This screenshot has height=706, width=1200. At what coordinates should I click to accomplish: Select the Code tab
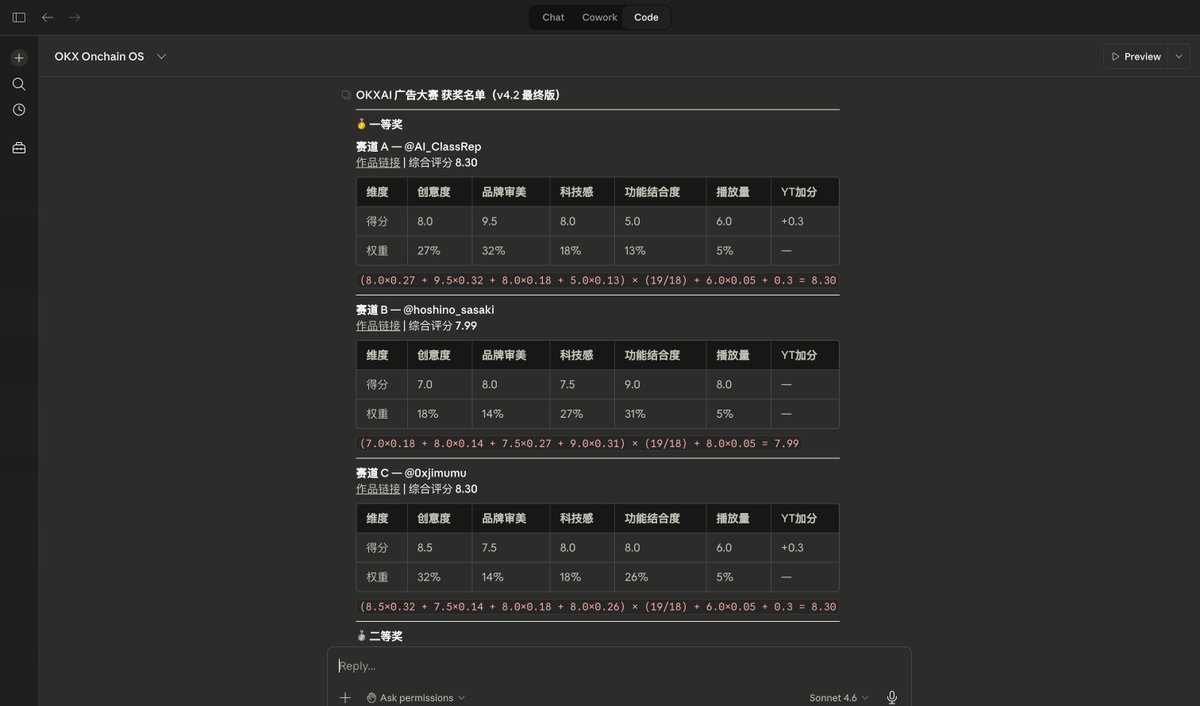[x=646, y=17]
